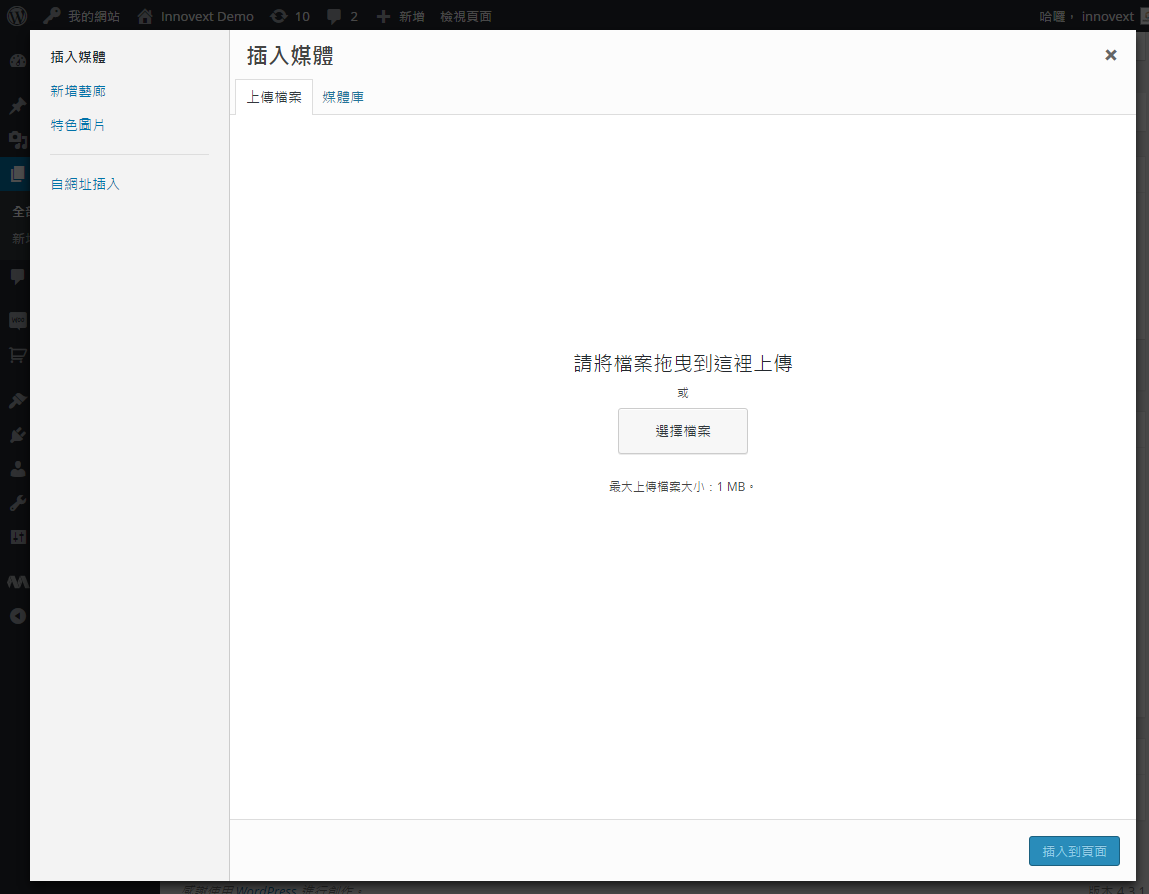Open the 我的網站 menu in admin bar

[82, 16]
